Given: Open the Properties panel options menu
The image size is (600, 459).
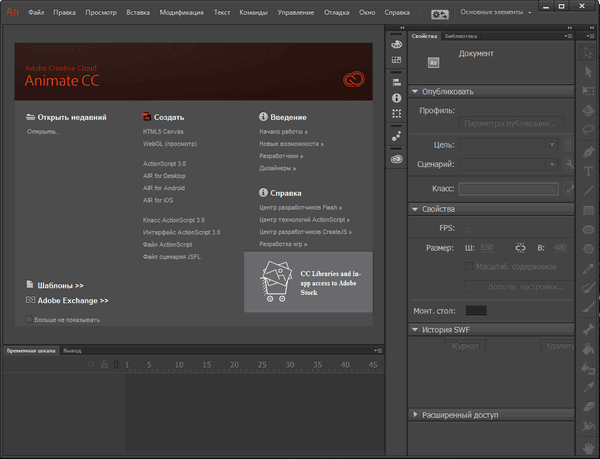Looking at the screenshot, I should pyautogui.click(x=568, y=36).
